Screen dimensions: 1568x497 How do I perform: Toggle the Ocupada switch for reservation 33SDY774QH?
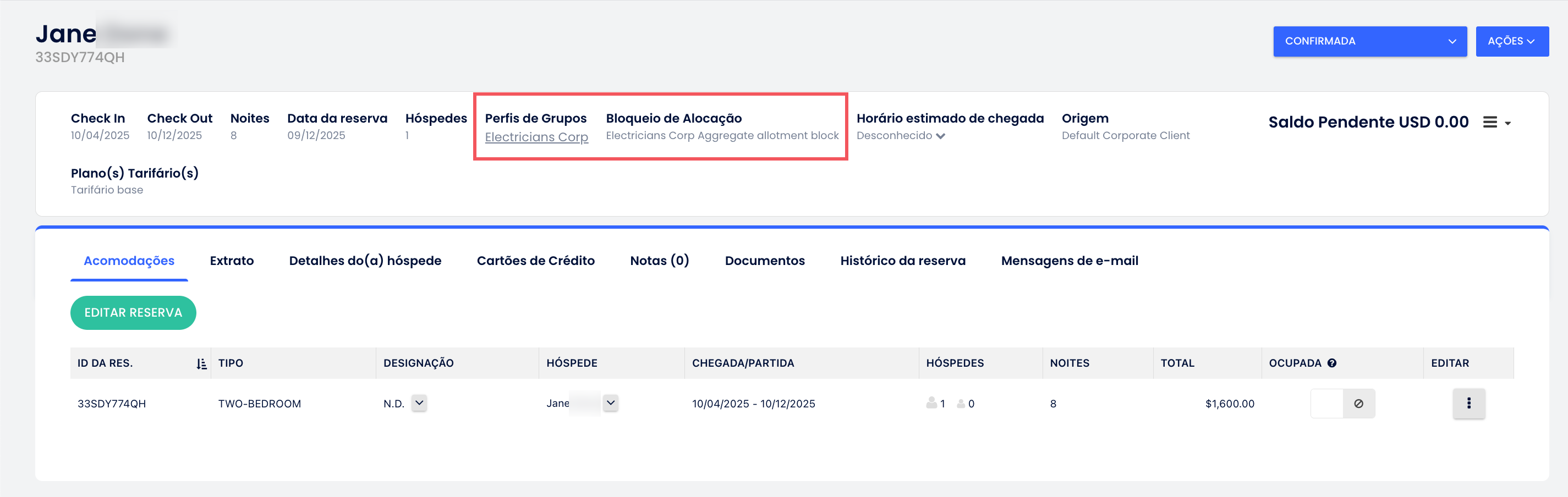pyautogui.click(x=1327, y=404)
